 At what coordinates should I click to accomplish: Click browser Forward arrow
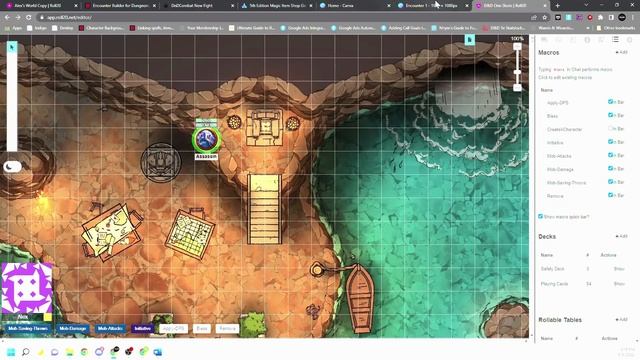tap(18, 18)
